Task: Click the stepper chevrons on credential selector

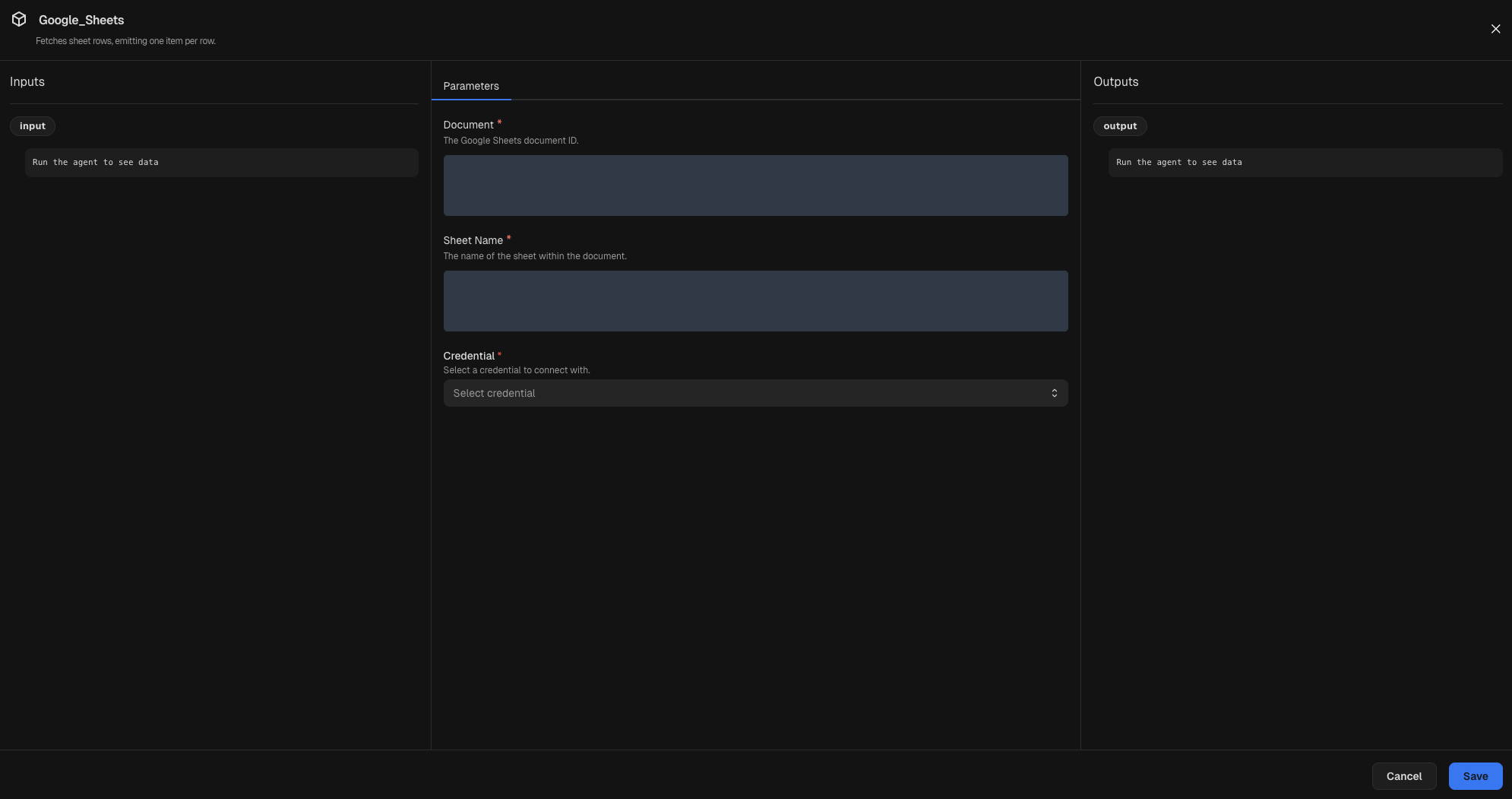Action: [1055, 393]
